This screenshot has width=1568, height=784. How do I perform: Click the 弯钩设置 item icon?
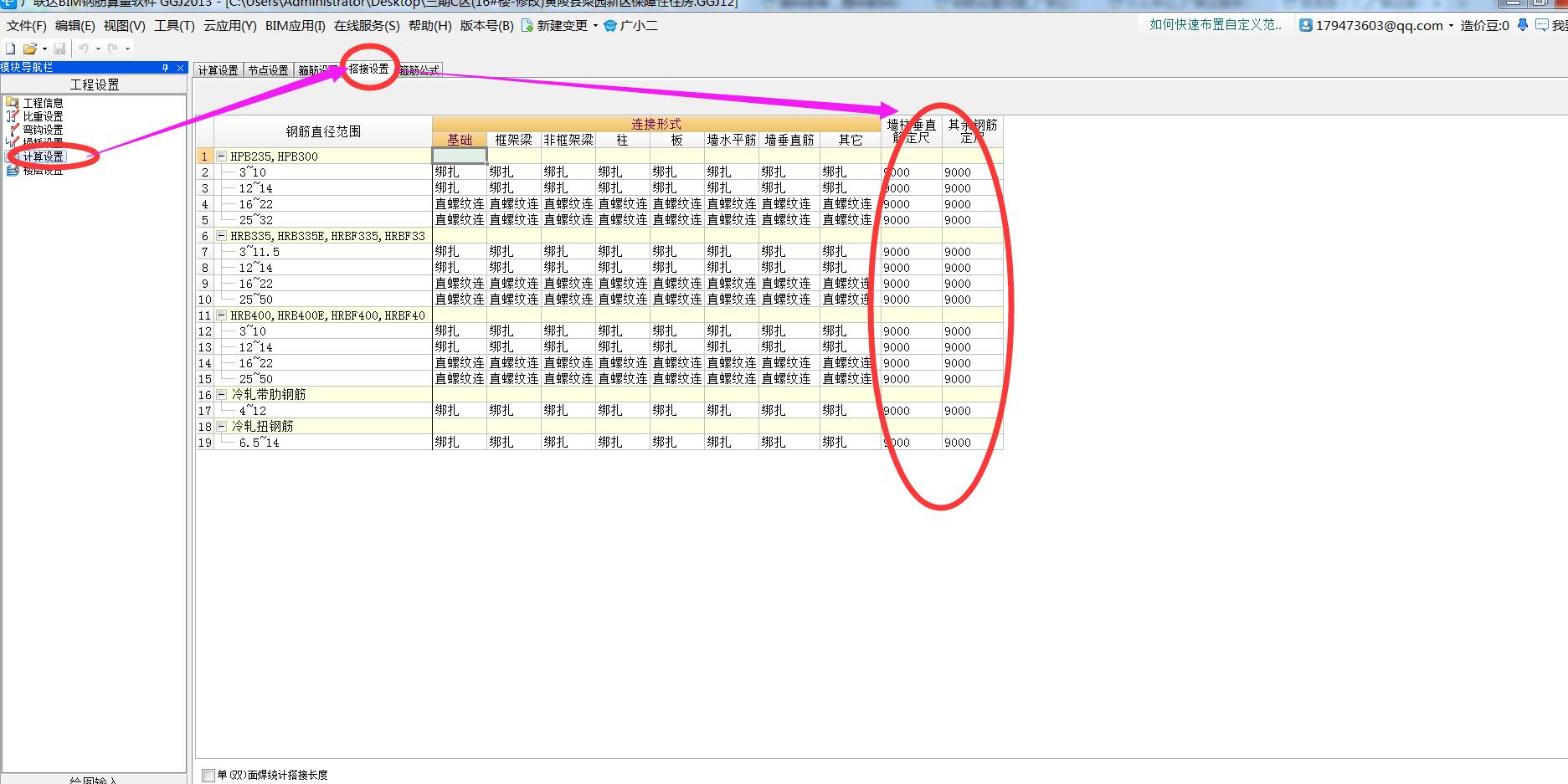pos(12,130)
